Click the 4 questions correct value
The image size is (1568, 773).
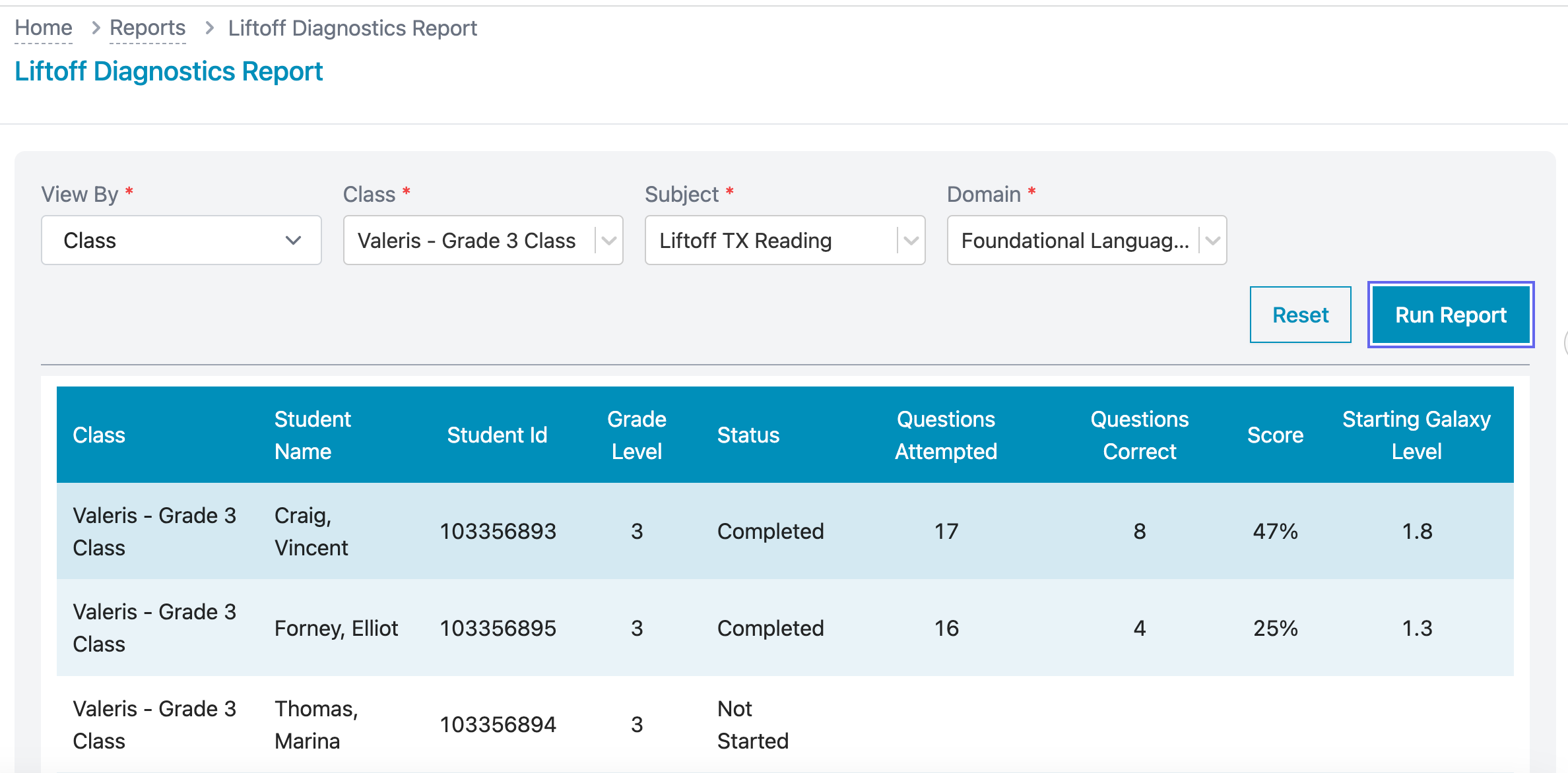coord(1140,628)
